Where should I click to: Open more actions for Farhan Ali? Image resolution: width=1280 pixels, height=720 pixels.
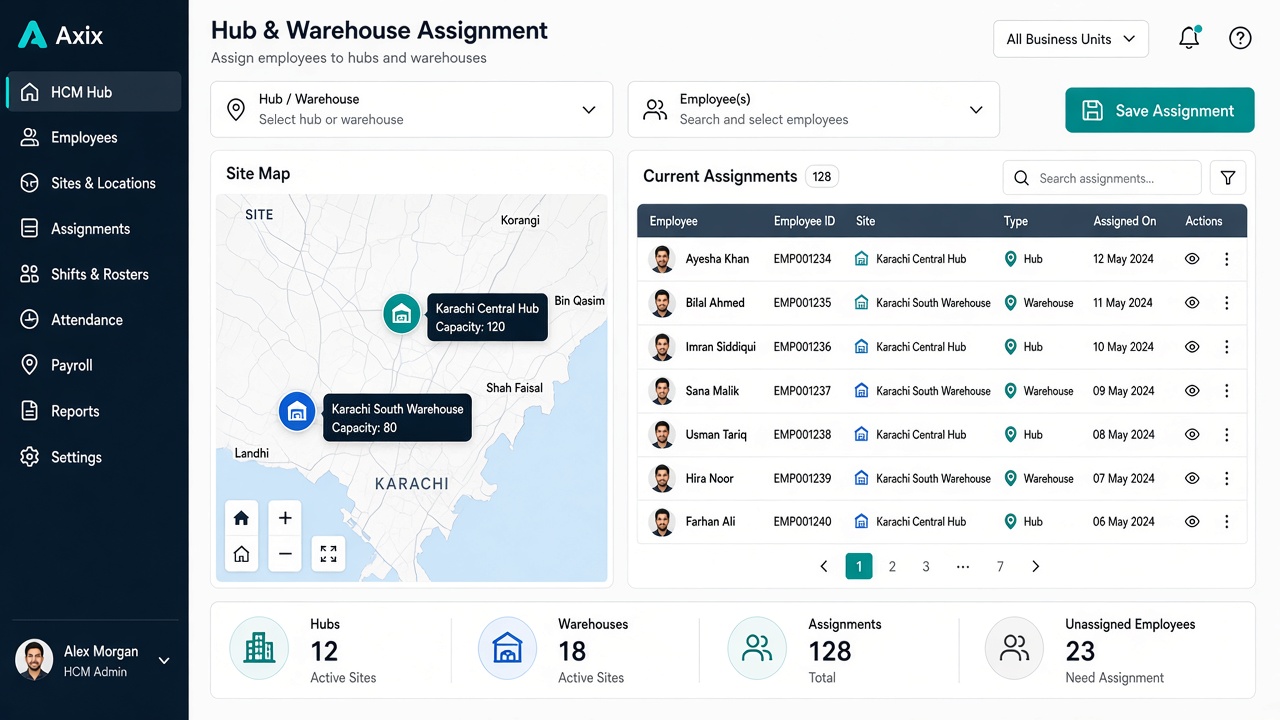pyautogui.click(x=1227, y=522)
